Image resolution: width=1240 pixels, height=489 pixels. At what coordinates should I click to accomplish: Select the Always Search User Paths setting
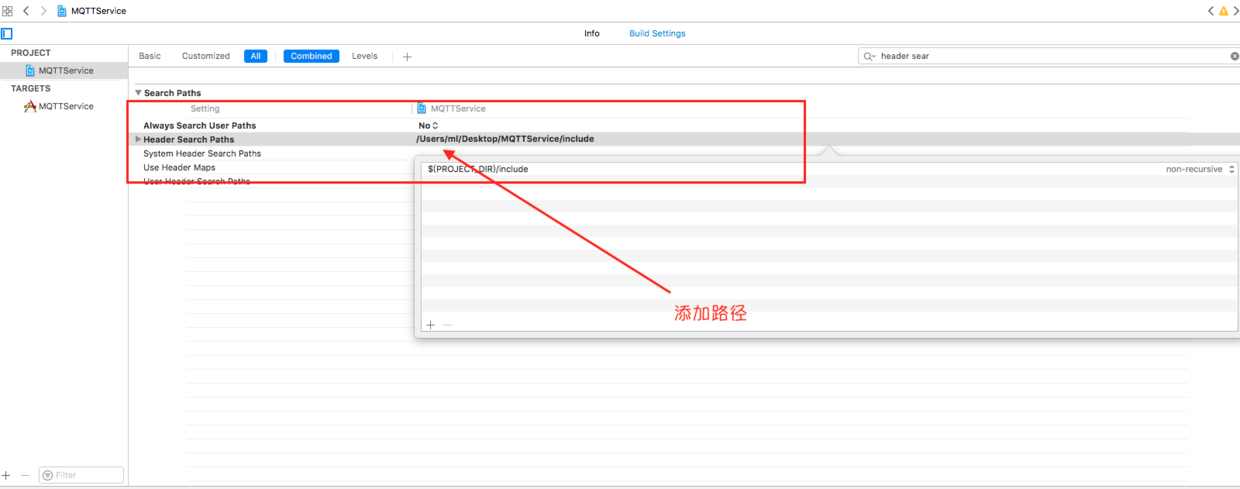click(199, 125)
